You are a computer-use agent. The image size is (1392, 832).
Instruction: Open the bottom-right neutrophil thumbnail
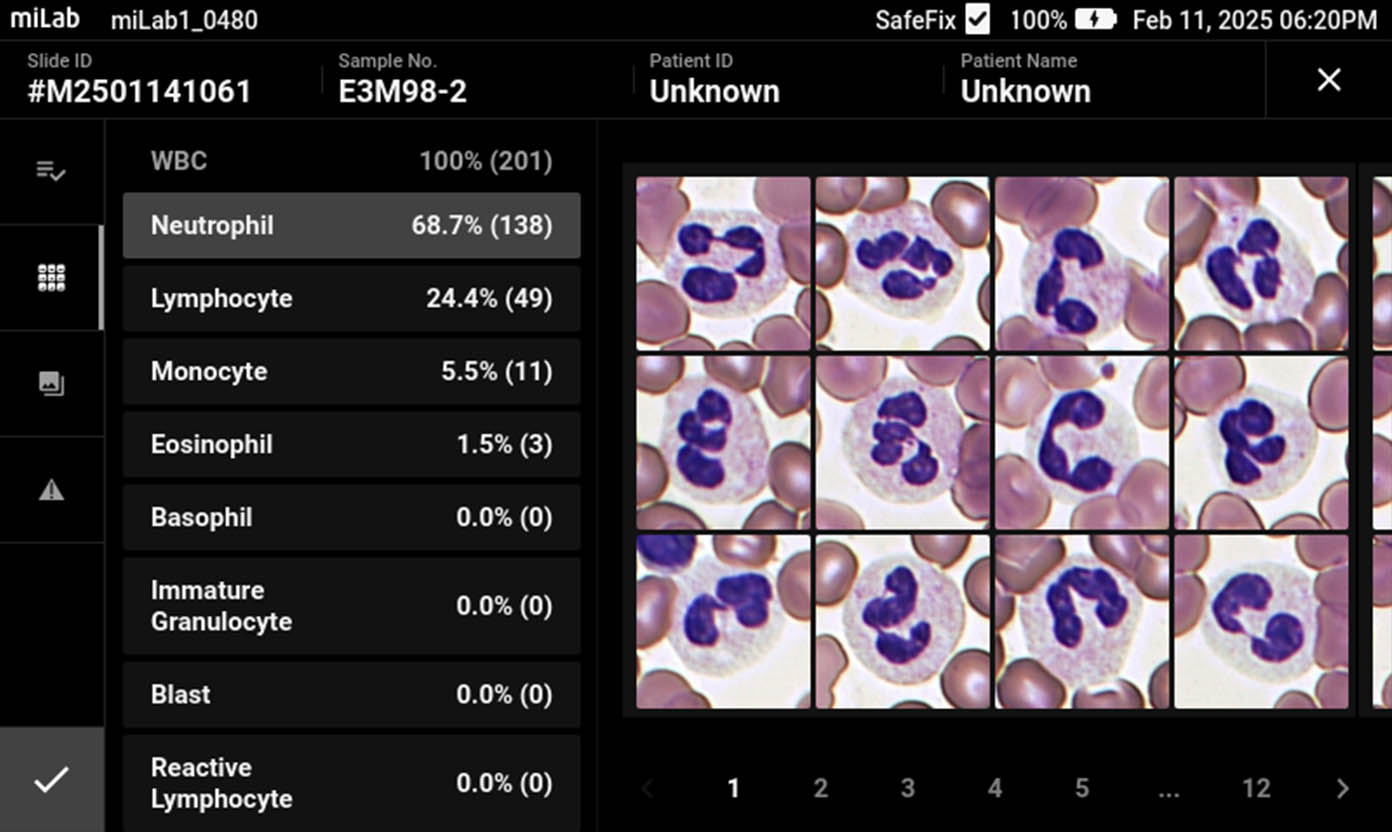tap(1261, 621)
